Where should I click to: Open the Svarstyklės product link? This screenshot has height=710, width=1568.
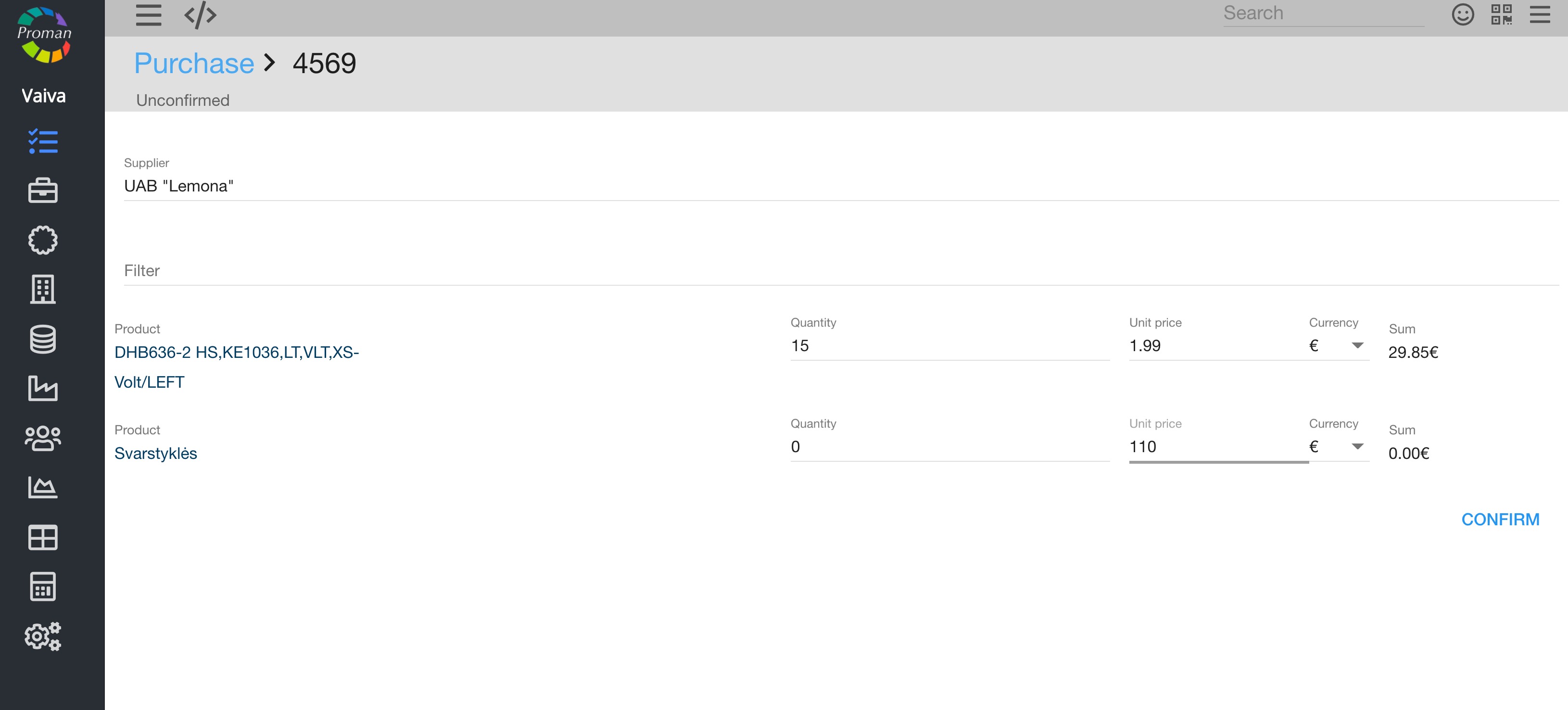pyautogui.click(x=156, y=454)
